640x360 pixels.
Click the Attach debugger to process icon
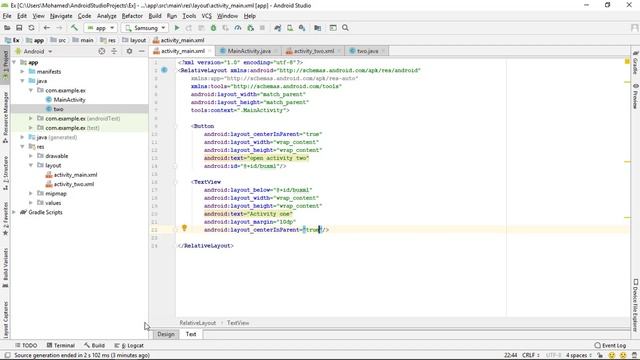[x=250, y=28]
